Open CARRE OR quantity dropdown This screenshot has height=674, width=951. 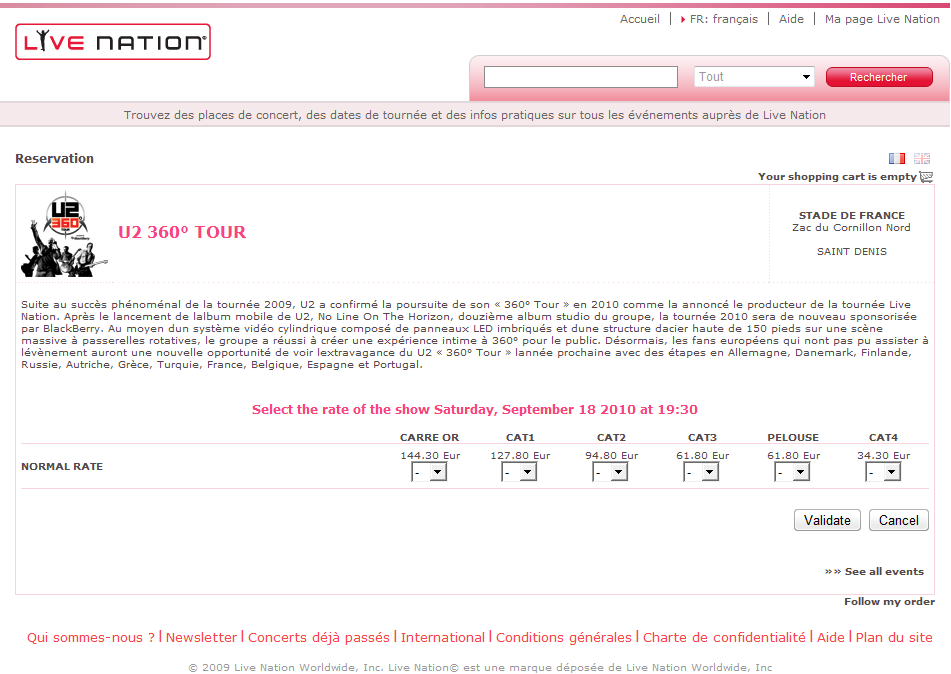click(x=429, y=472)
